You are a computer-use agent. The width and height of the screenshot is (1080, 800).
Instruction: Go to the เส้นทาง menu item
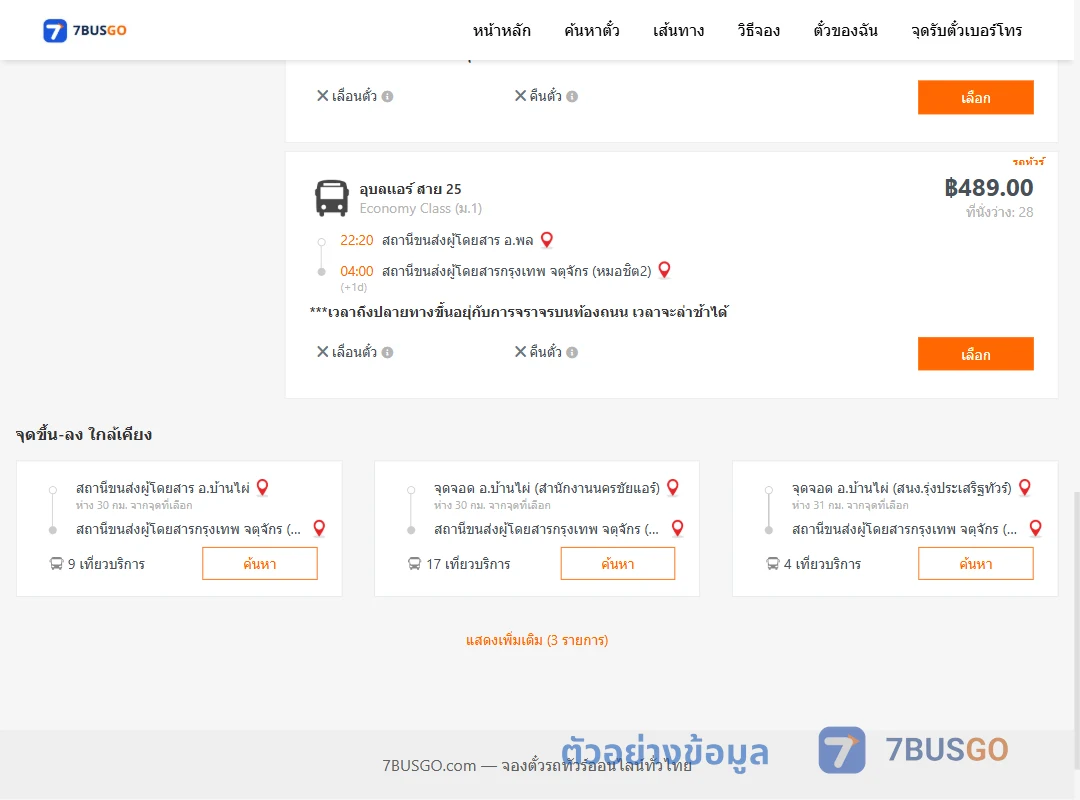(678, 30)
